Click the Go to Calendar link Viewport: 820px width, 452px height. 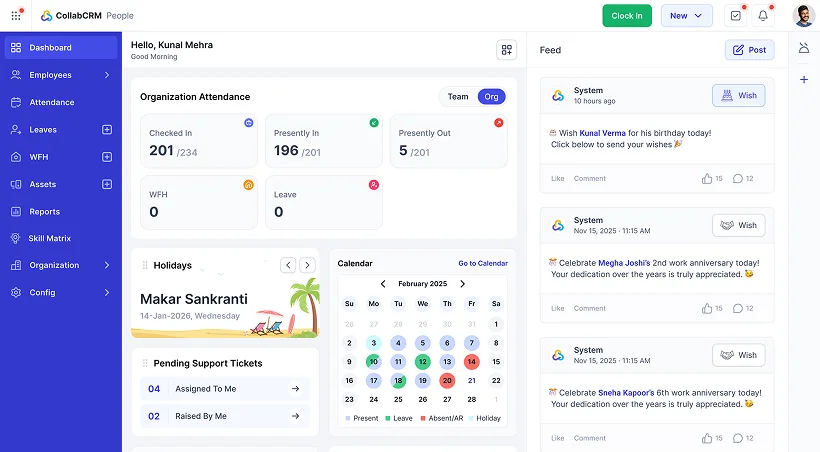click(483, 263)
